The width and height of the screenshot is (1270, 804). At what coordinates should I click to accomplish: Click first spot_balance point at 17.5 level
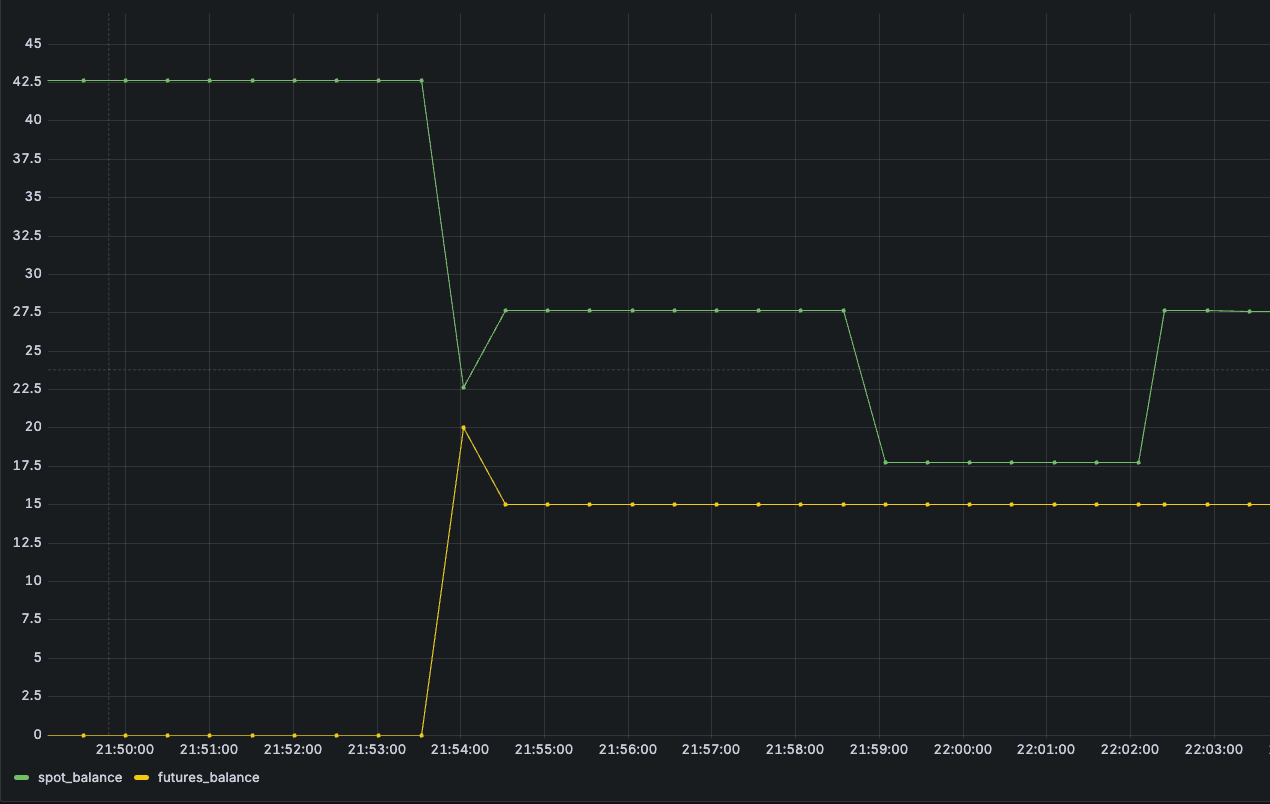click(x=885, y=462)
